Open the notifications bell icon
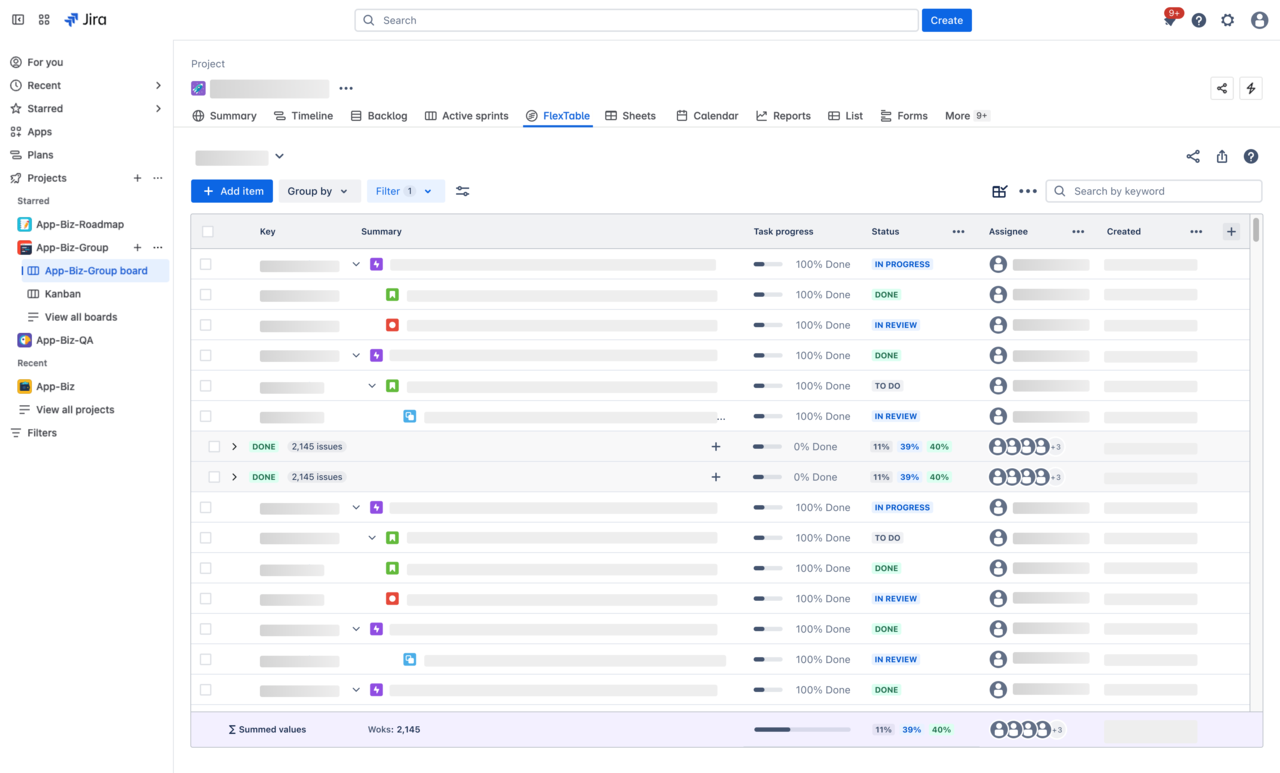 pos(1169,21)
